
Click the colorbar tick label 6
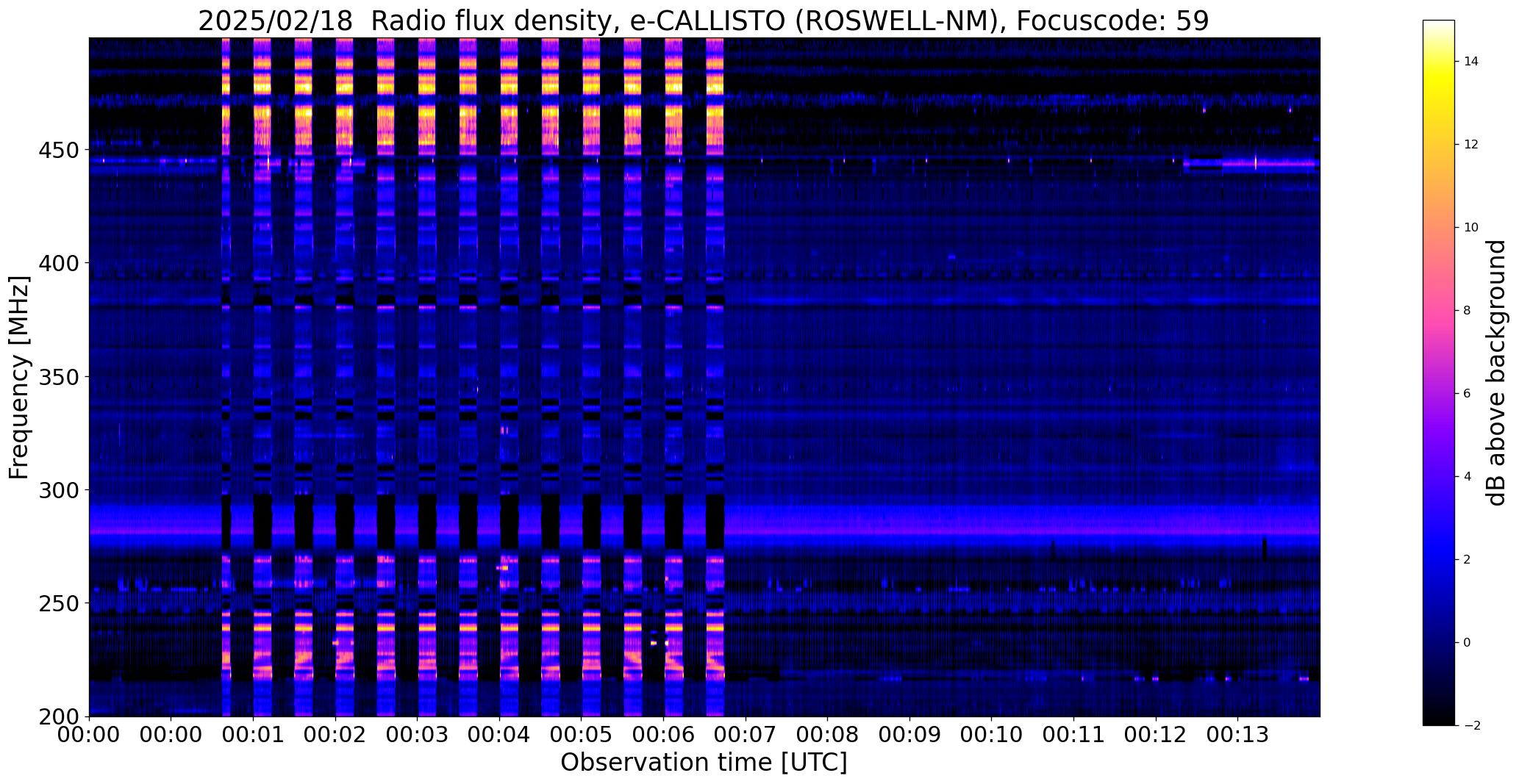(x=1468, y=394)
